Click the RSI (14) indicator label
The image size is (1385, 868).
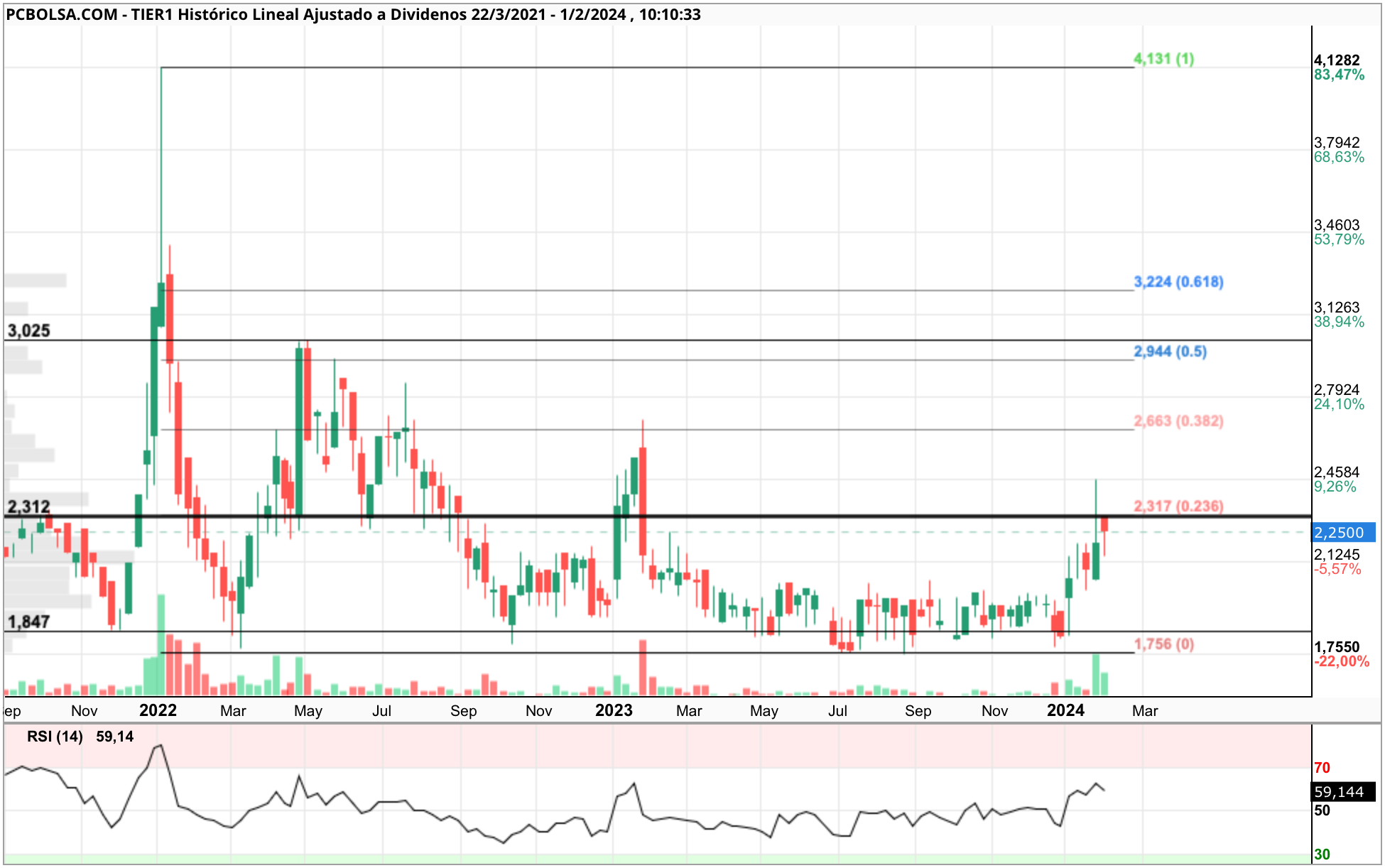point(55,737)
